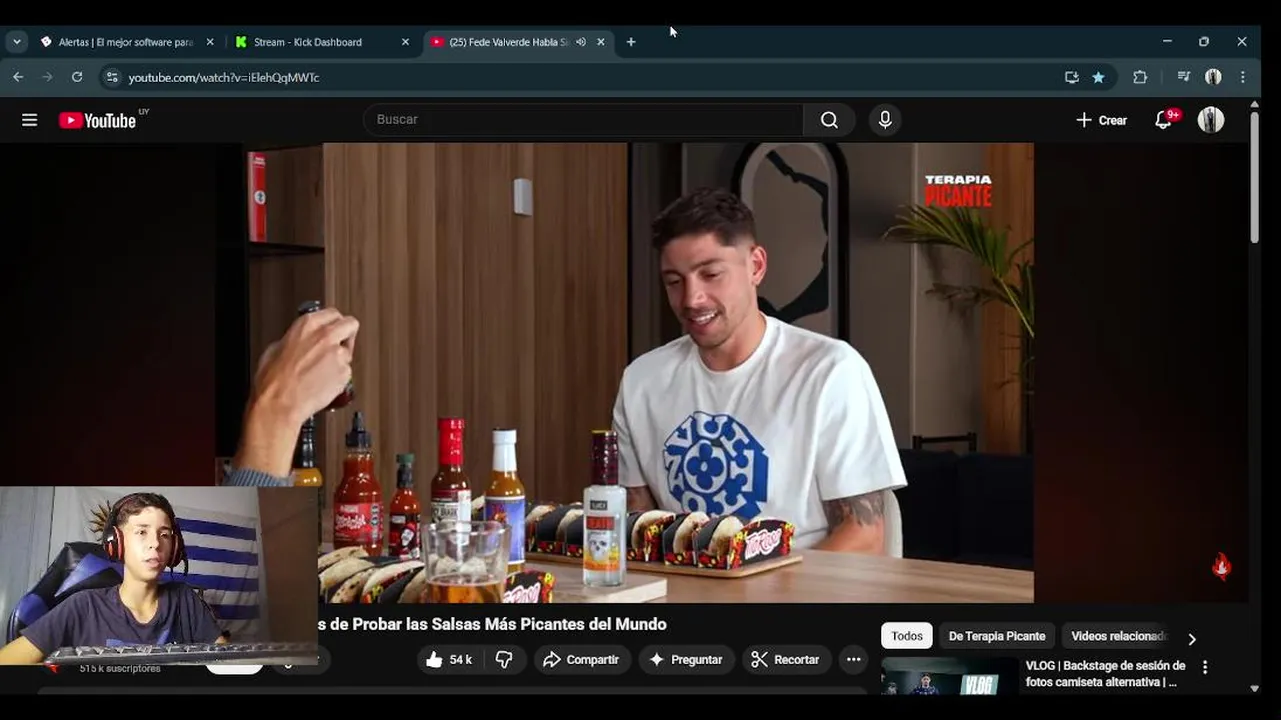Click the video title text

point(492,624)
